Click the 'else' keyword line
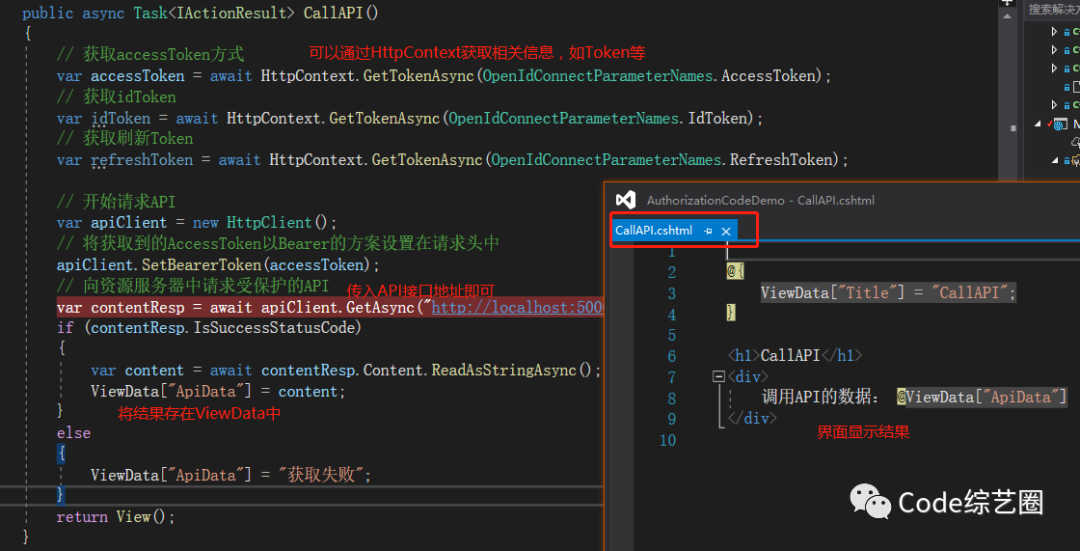Viewport: 1080px width, 551px height. click(74, 433)
